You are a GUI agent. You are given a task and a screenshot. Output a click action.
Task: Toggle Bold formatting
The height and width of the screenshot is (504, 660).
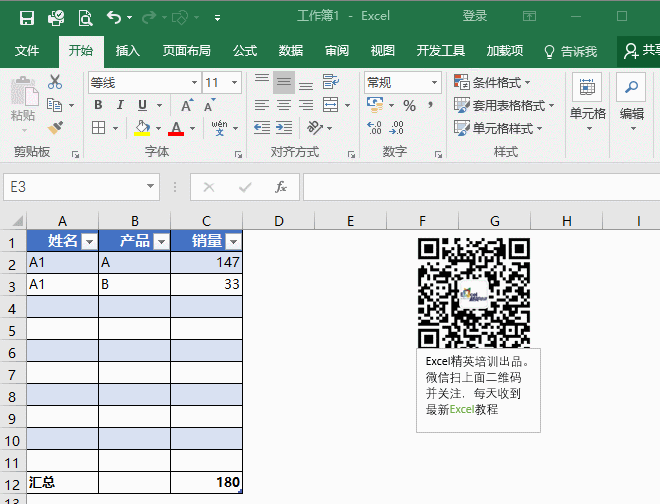coord(98,105)
